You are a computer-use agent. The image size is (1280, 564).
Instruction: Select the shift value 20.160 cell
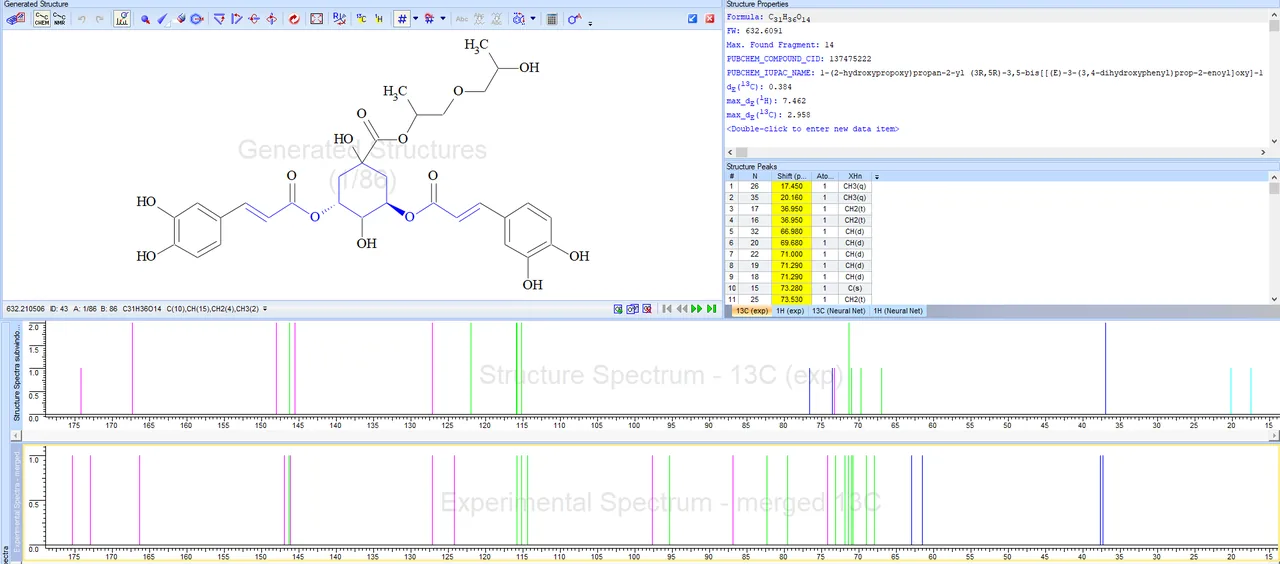[x=792, y=197]
